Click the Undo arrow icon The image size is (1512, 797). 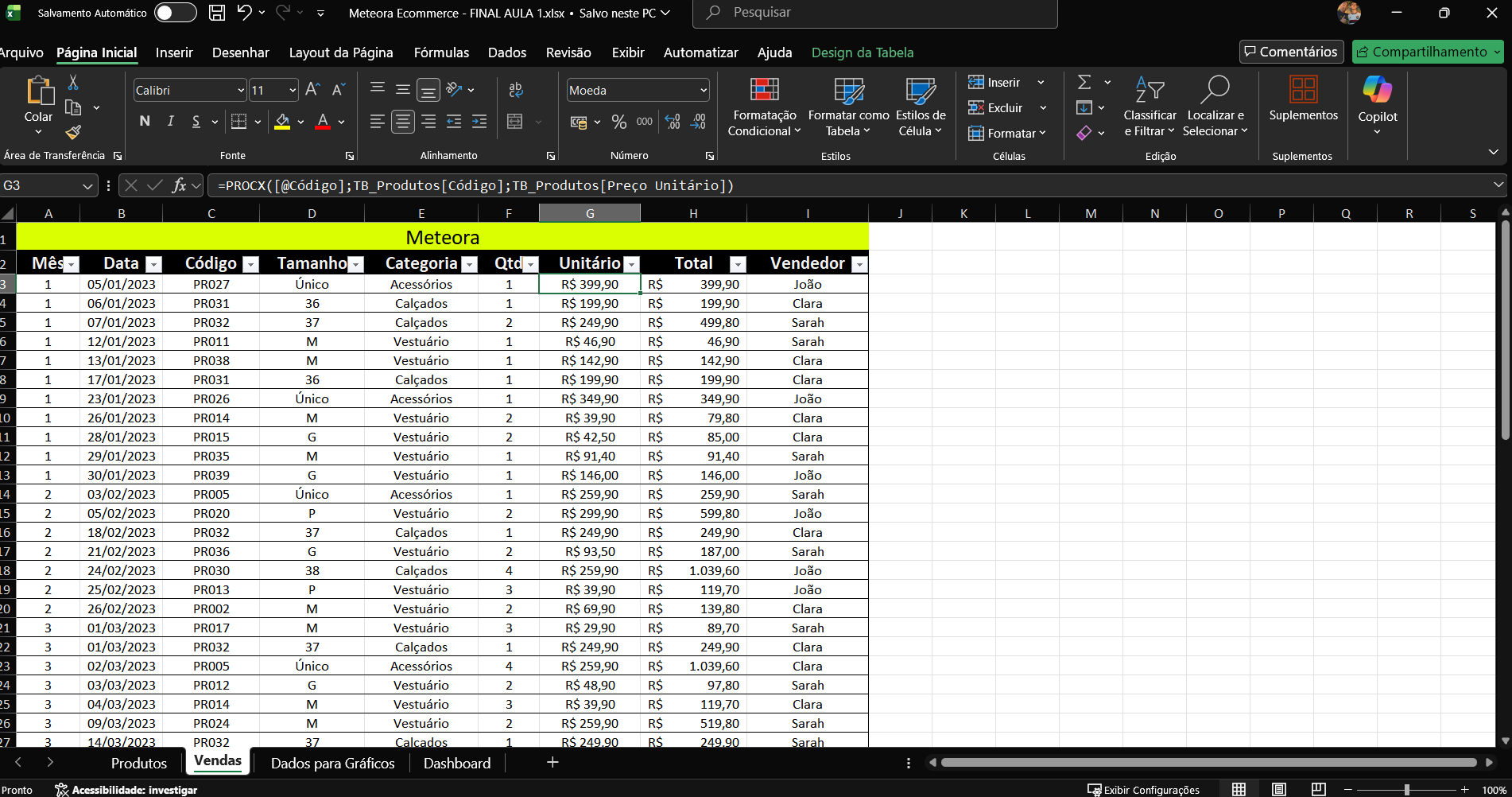tap(244, 12)
